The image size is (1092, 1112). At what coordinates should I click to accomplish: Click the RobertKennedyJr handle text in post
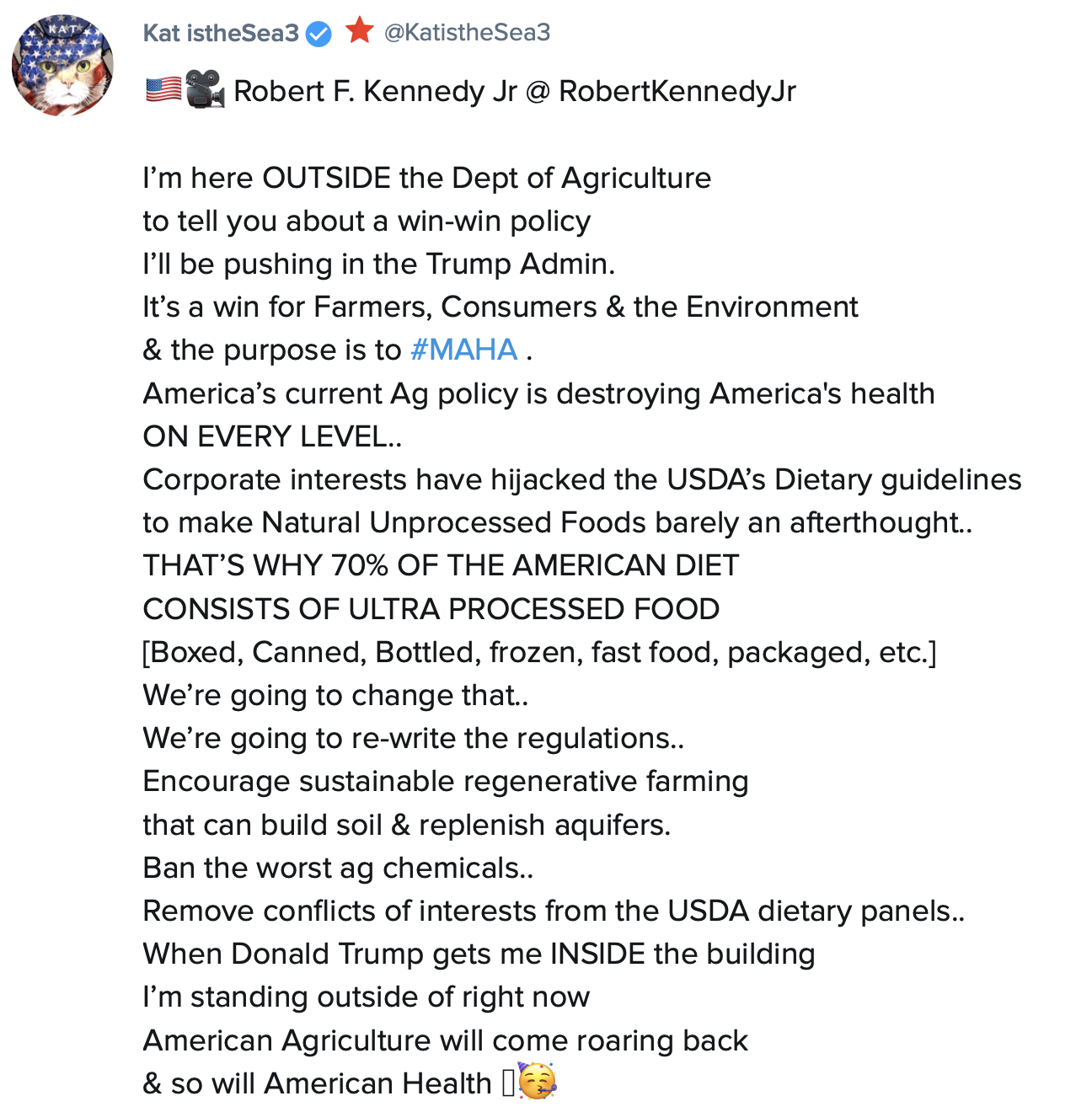pos(677,91)
